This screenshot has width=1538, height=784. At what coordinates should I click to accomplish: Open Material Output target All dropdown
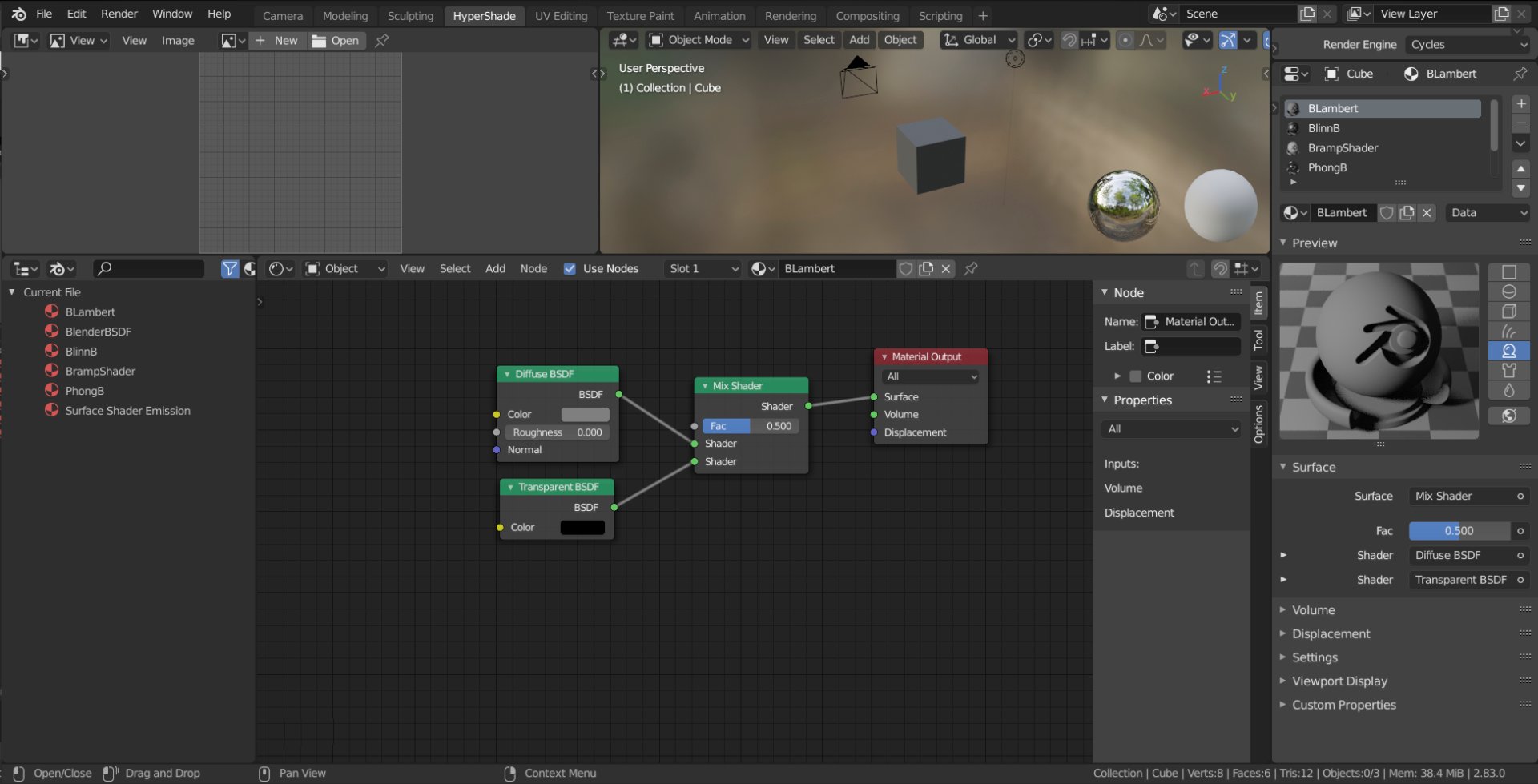point(931,376)
